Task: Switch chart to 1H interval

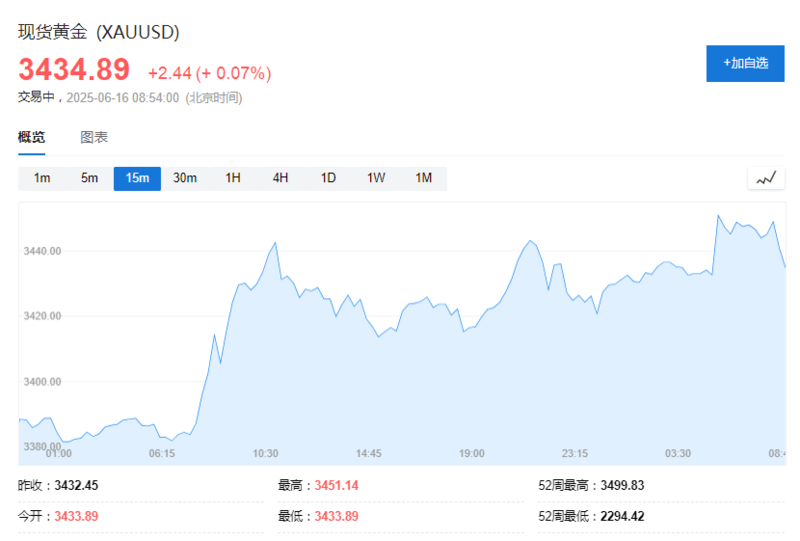Action: (233, 179)
